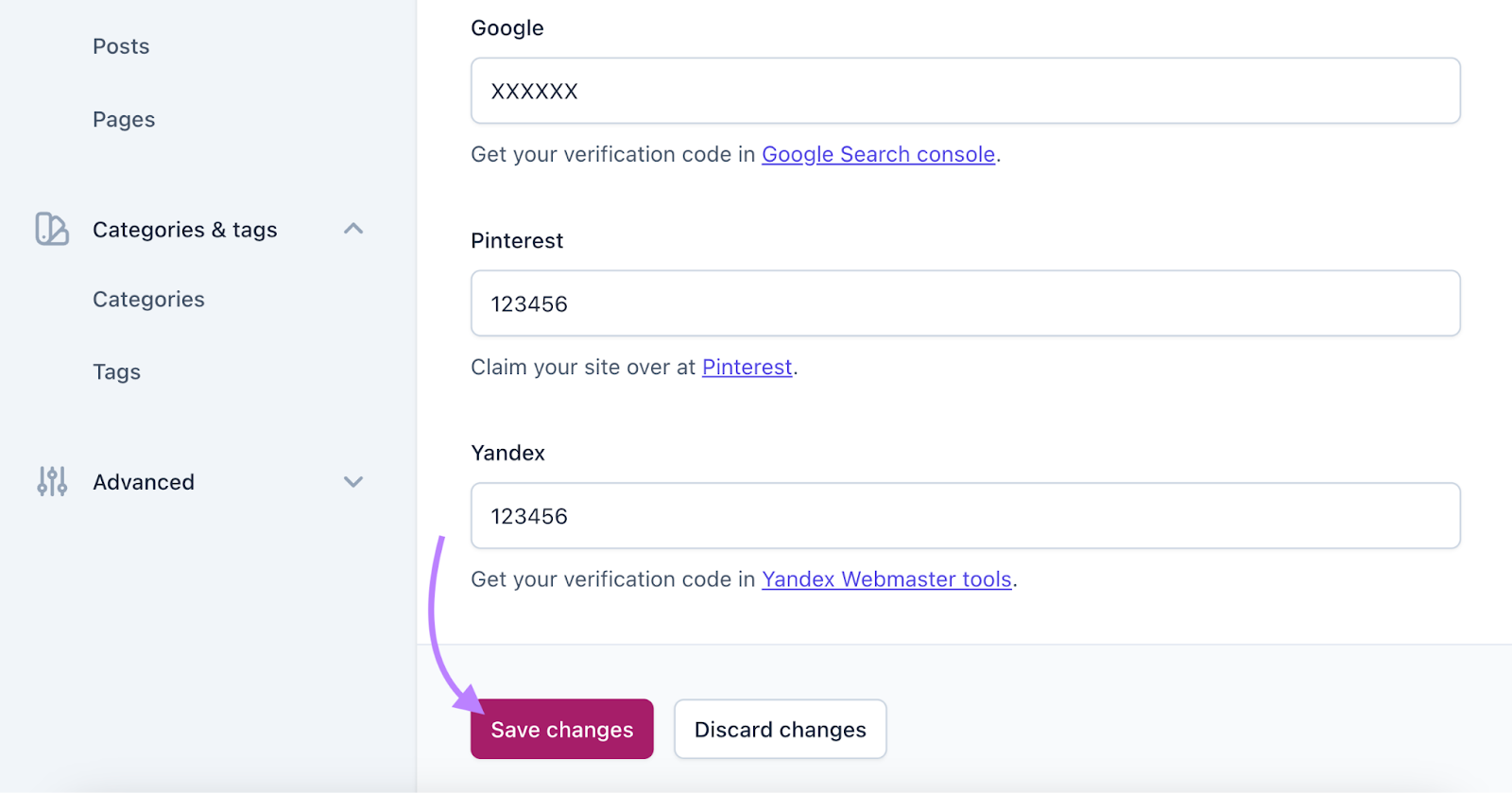
Task: Click the Pinterest claim code field
Action: [x=964, y=303]
